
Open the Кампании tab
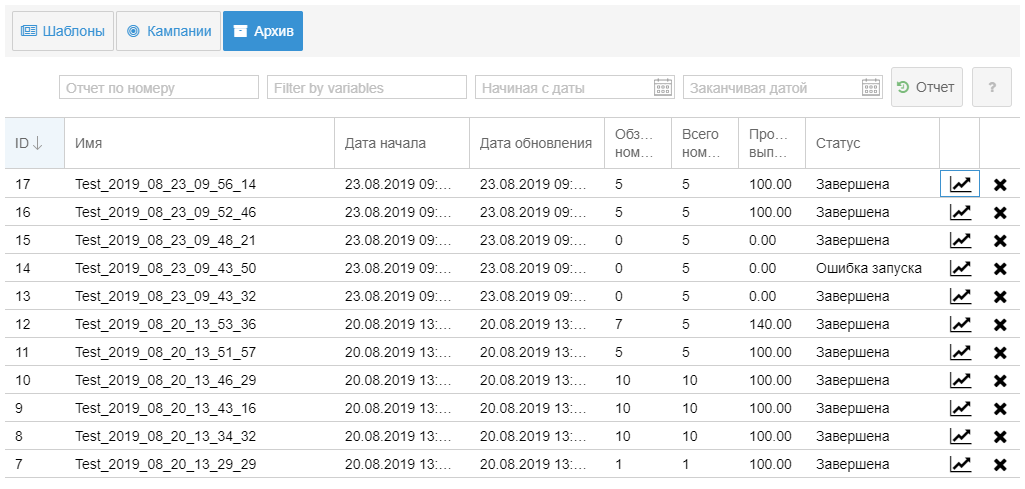coord(168,31)
